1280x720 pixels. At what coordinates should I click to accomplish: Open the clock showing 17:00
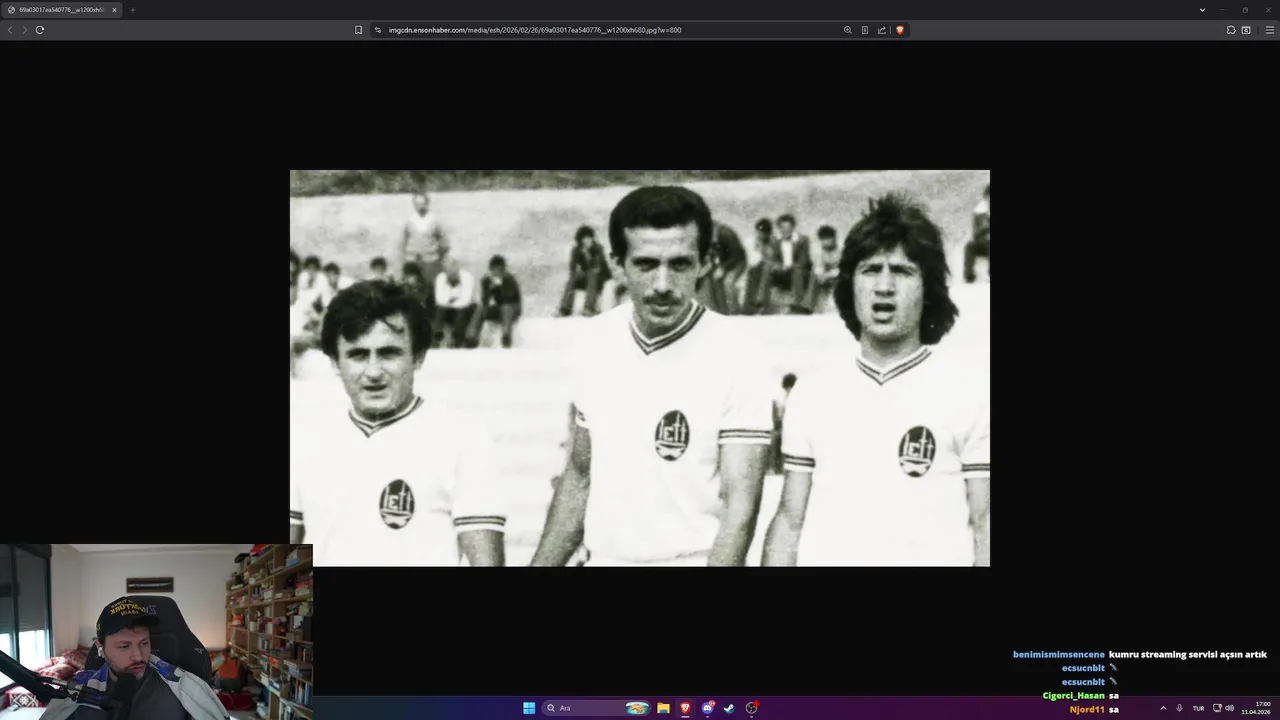point(1256,708)
